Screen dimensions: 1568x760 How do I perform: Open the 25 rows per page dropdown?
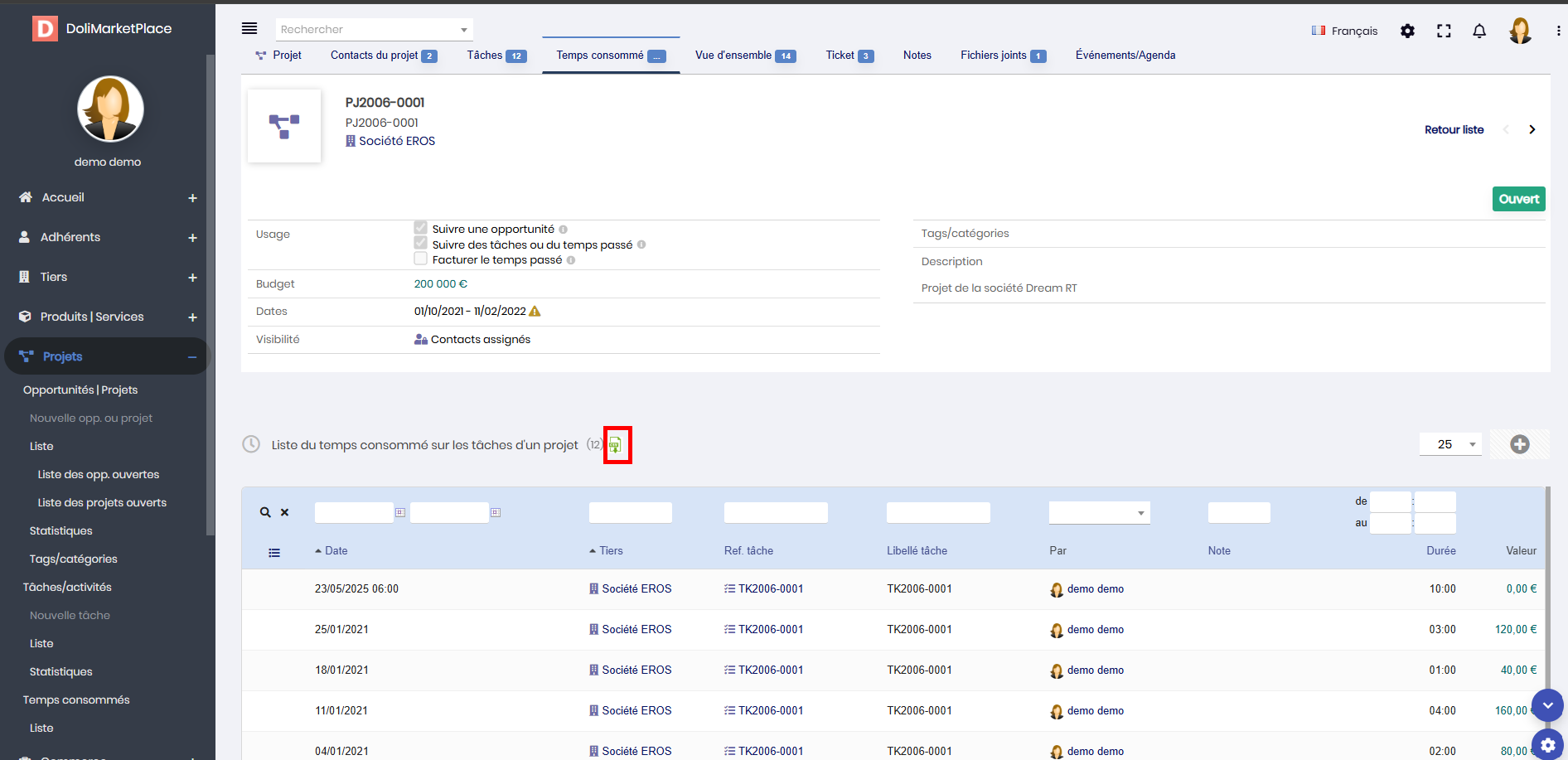(x=1450, y=444)
